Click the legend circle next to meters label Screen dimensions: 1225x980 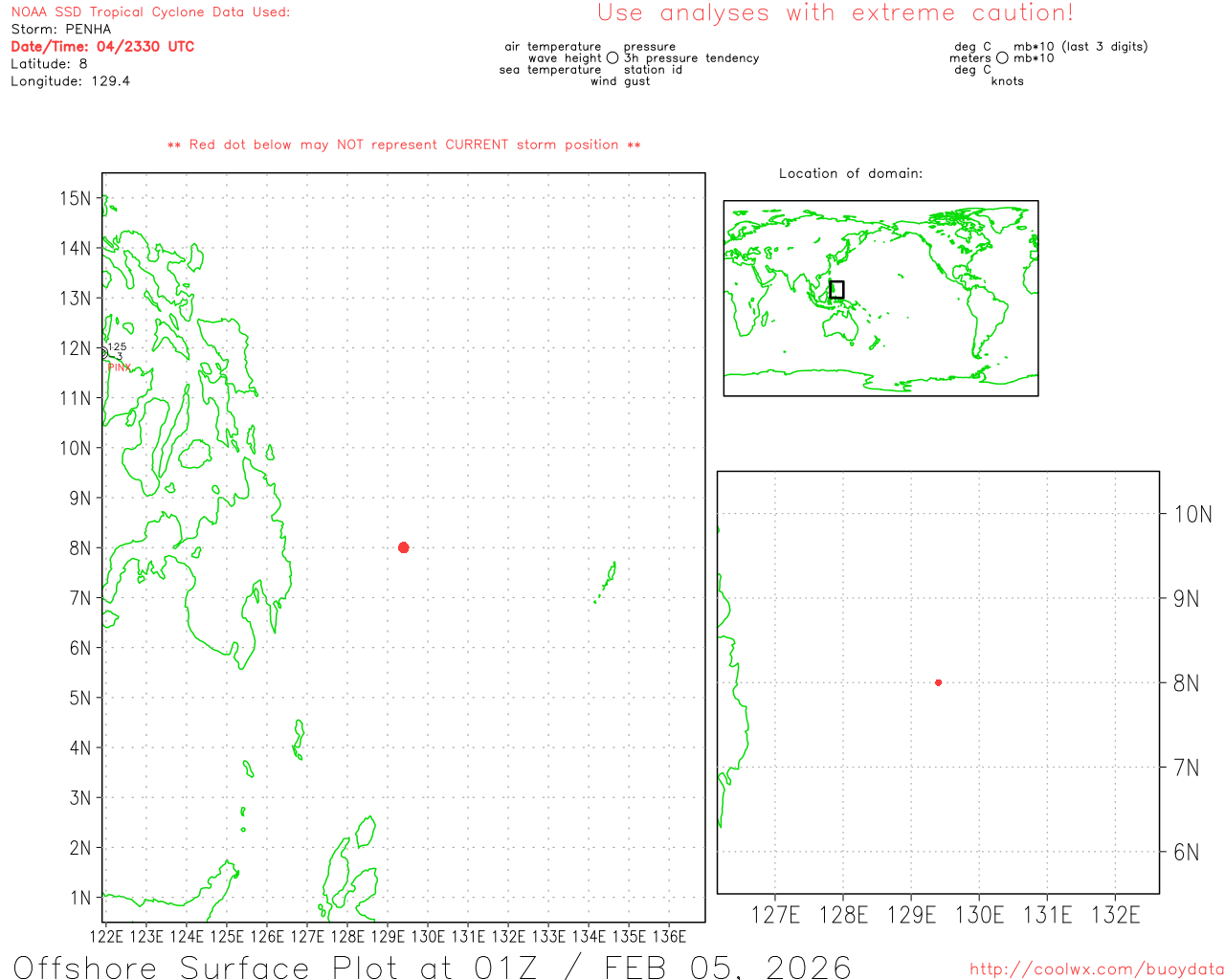pos(1002,58)
